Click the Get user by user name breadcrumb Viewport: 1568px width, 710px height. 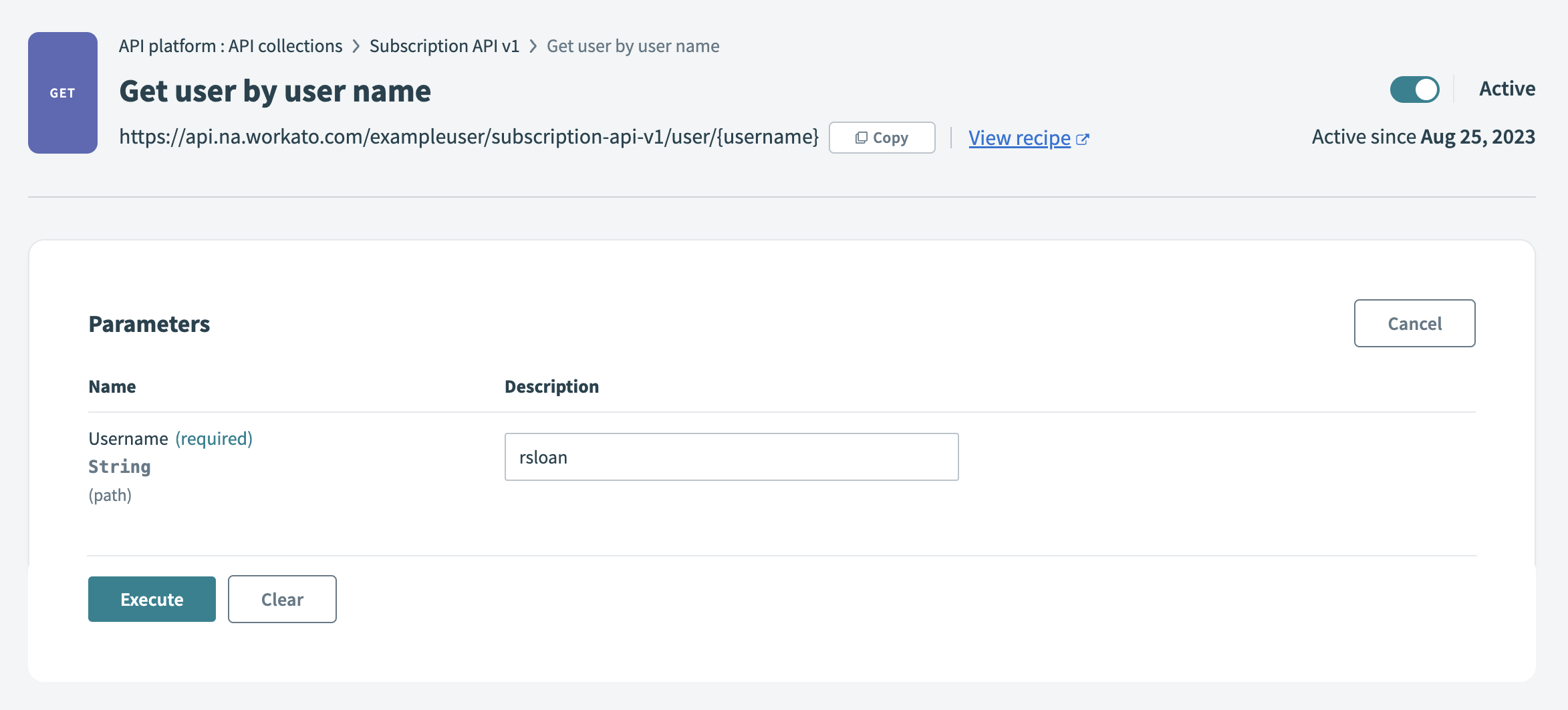click(633, 45)
